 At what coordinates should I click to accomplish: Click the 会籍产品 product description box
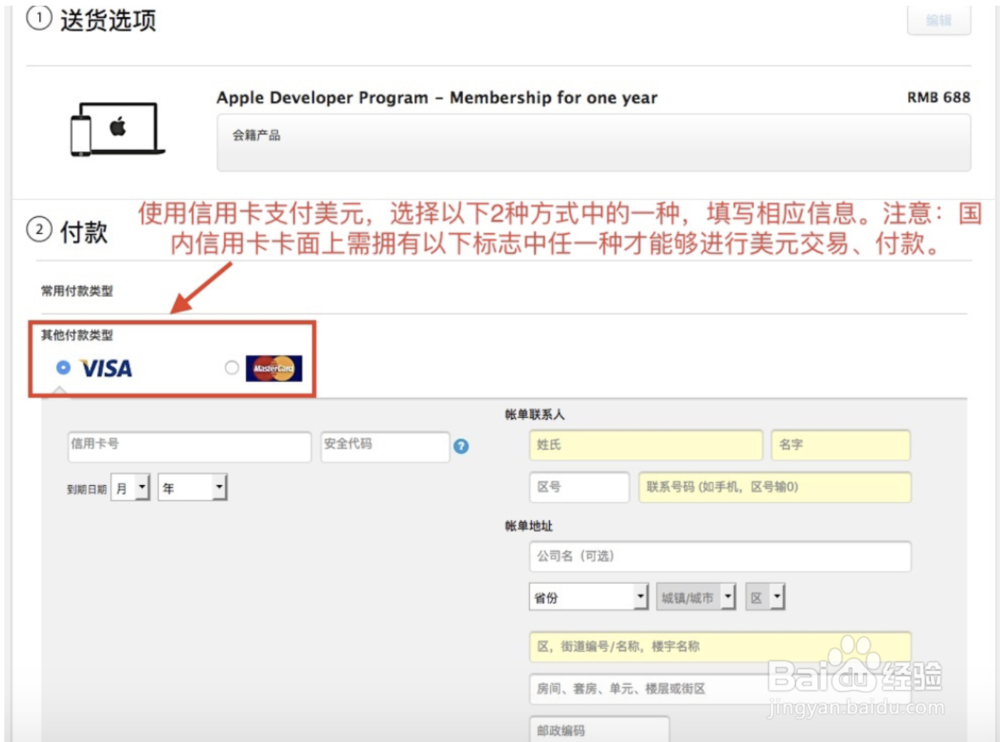(594, 143)
